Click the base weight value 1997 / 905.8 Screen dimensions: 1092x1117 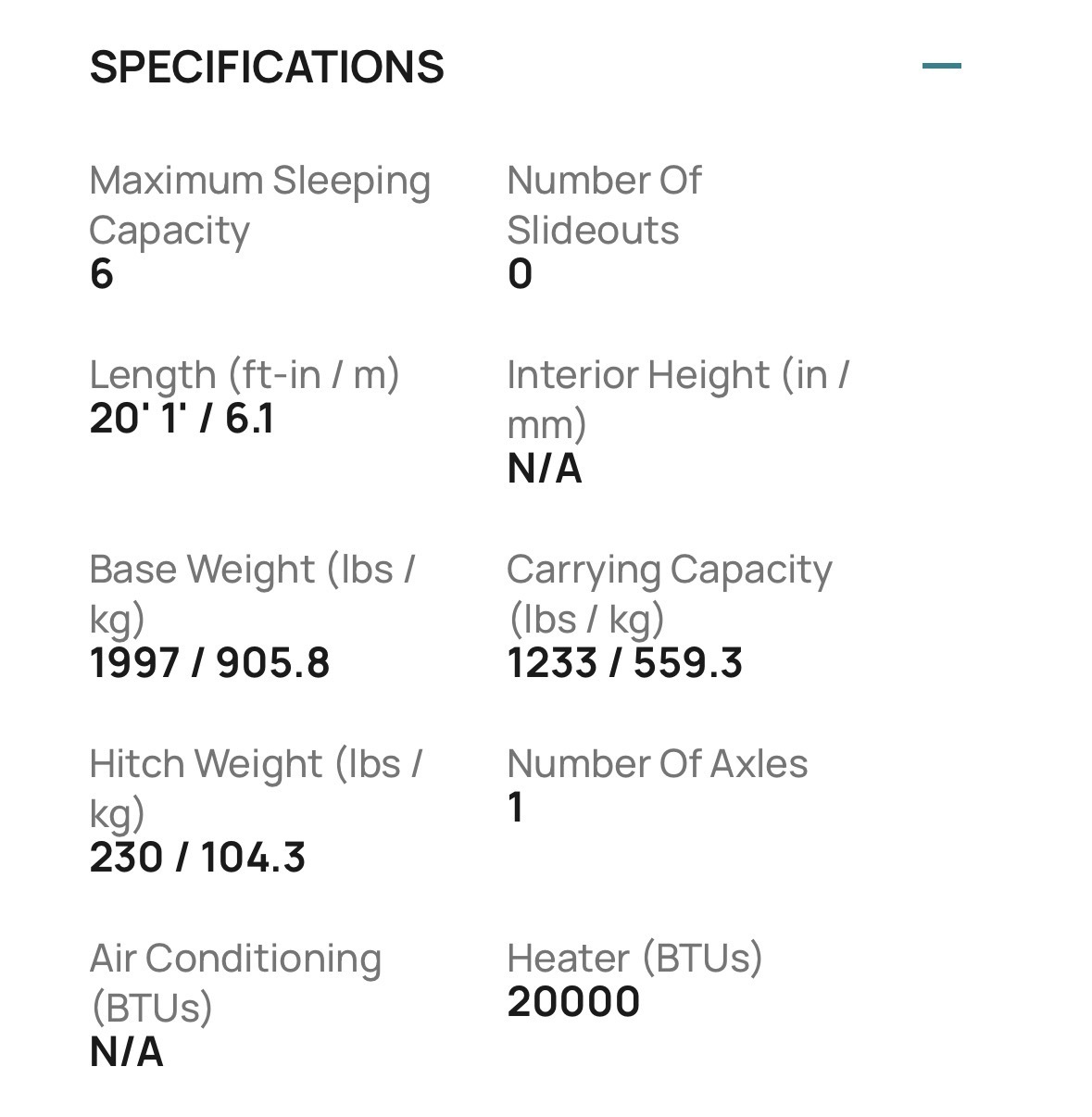210,663
